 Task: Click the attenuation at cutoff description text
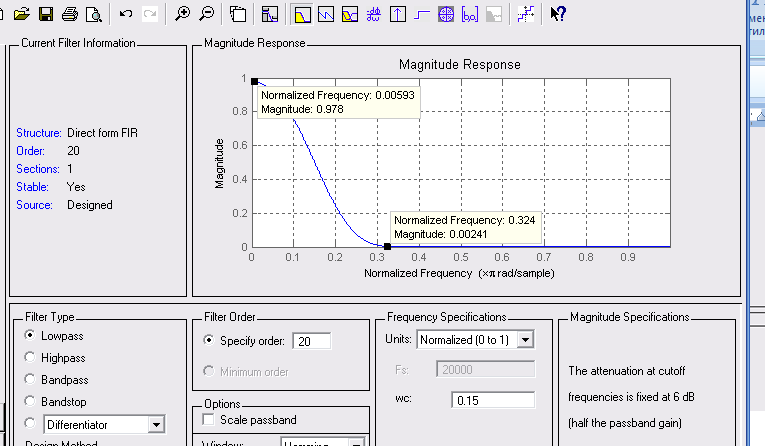point(631,397)
